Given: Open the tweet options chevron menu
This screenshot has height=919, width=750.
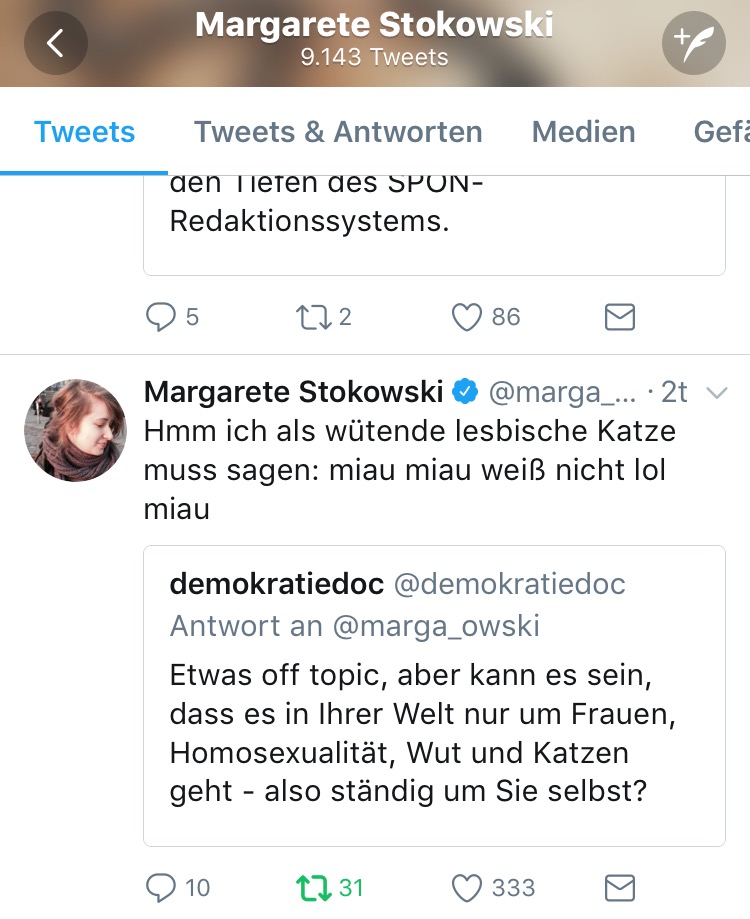Looking at the screenshot, I should click(716, 393).
